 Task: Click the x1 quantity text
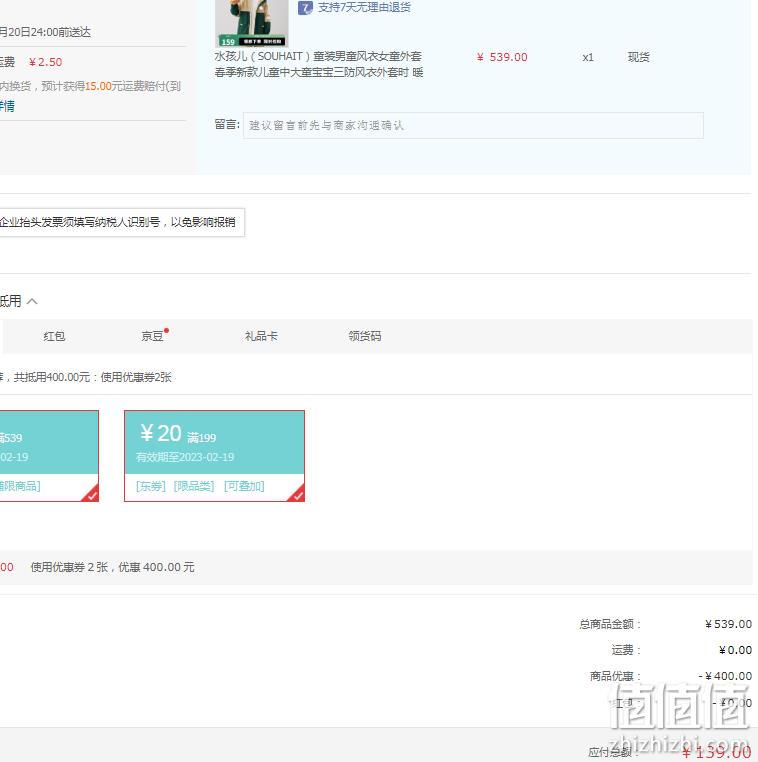(588, 57)
